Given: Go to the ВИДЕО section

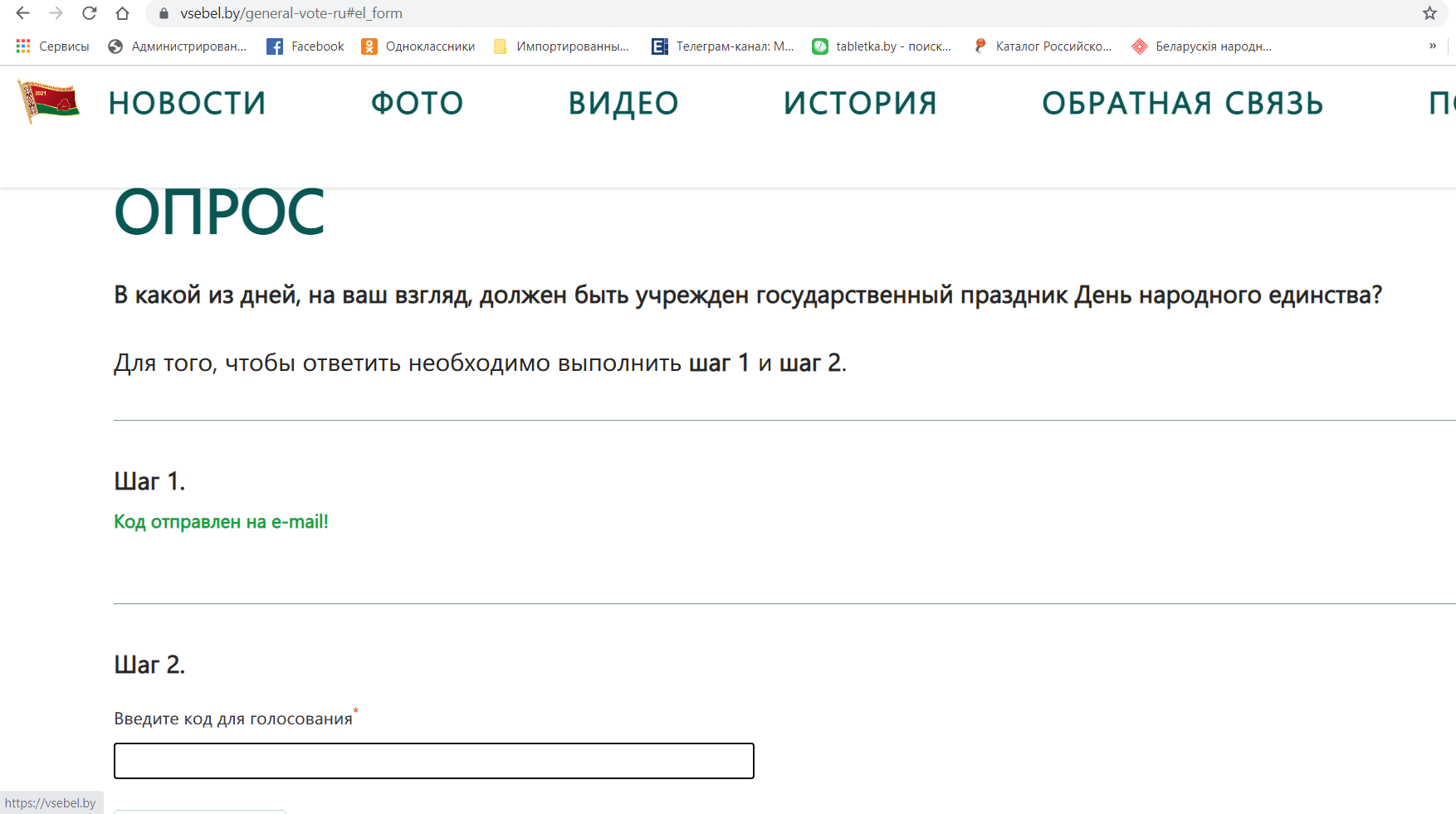Looking at the screenshot, I should pos(623,104).
